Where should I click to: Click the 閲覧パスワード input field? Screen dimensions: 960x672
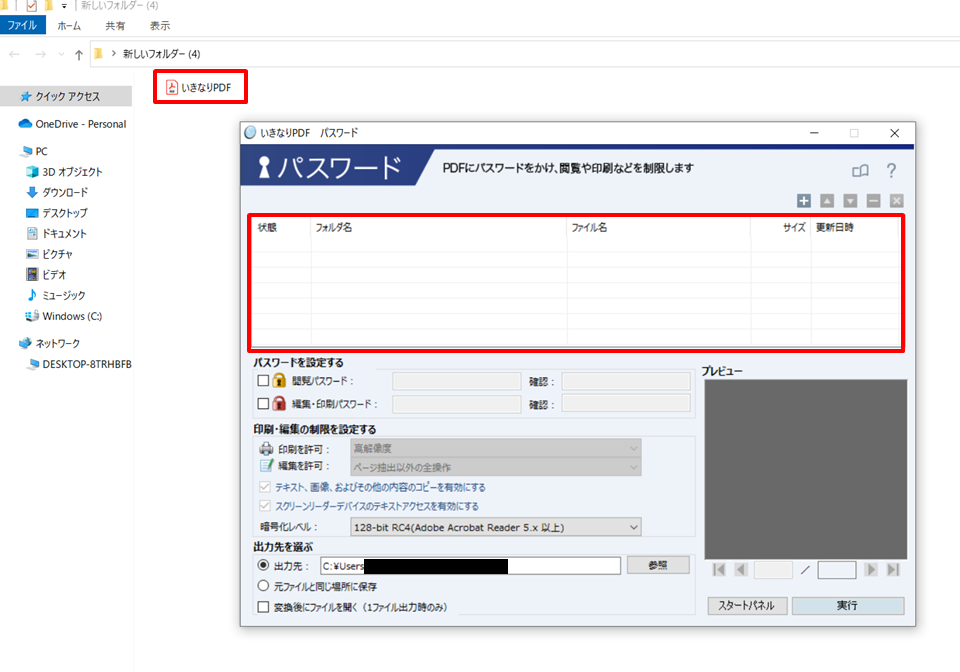pyautogui.click(x=457, y=381)
